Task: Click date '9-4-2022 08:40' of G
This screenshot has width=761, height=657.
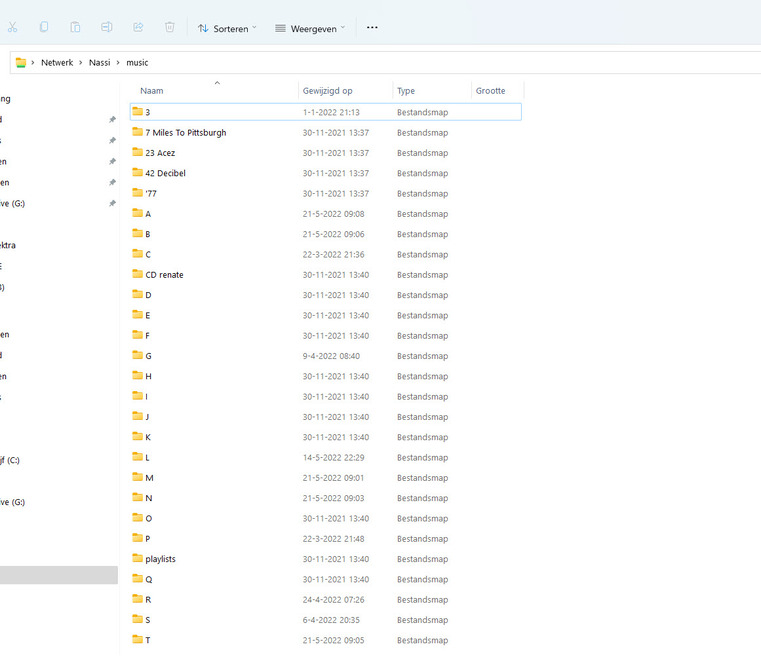Action: 331,356
